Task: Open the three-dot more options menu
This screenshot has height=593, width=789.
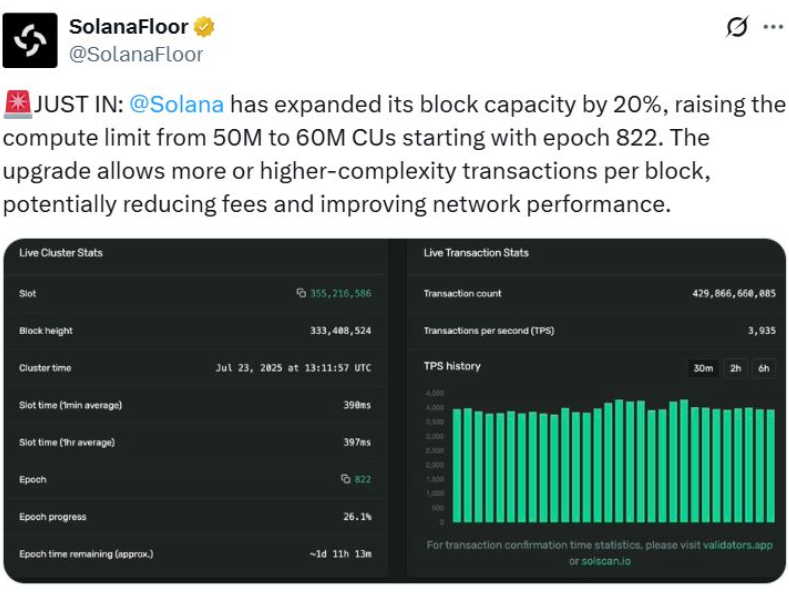Action: [773, 27]
